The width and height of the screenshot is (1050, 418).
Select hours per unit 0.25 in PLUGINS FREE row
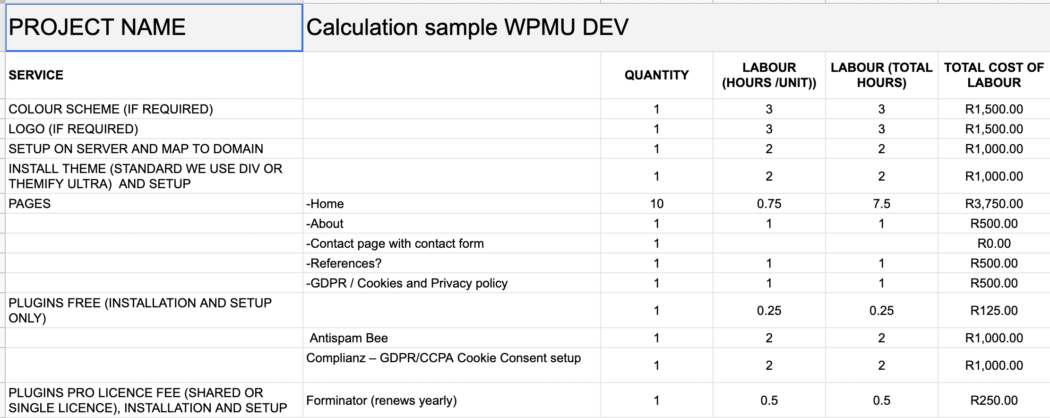click(769, 310)
